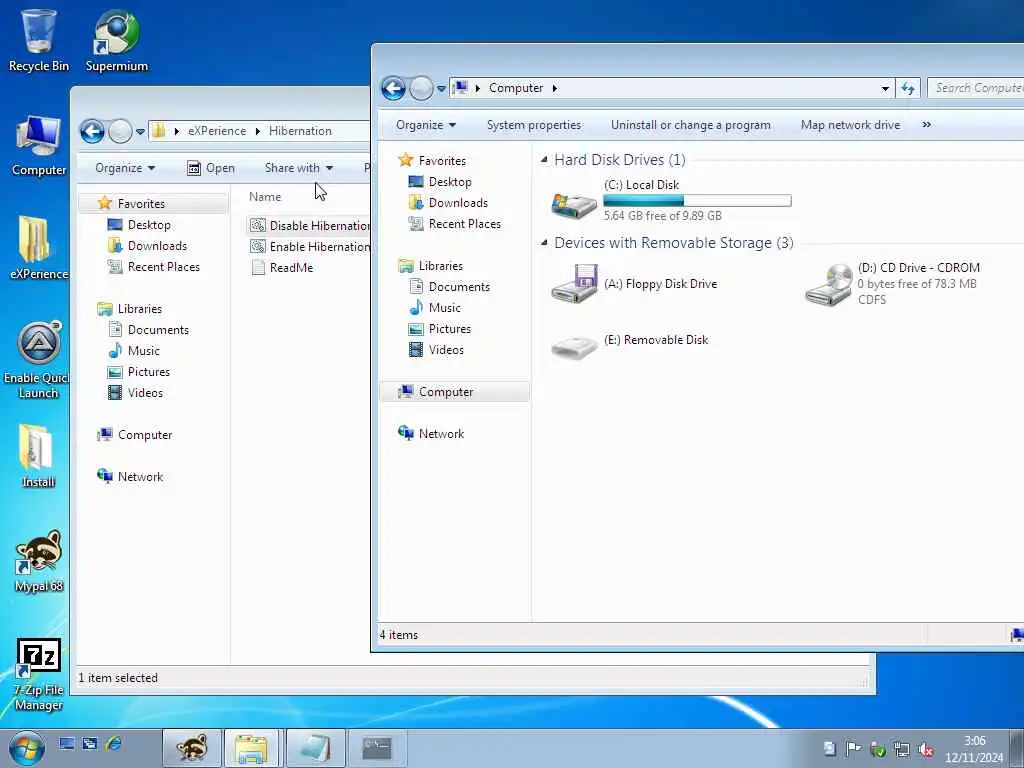
Task: Click the Windows Explorer taskbar button
Action: [x=251, y=748]
